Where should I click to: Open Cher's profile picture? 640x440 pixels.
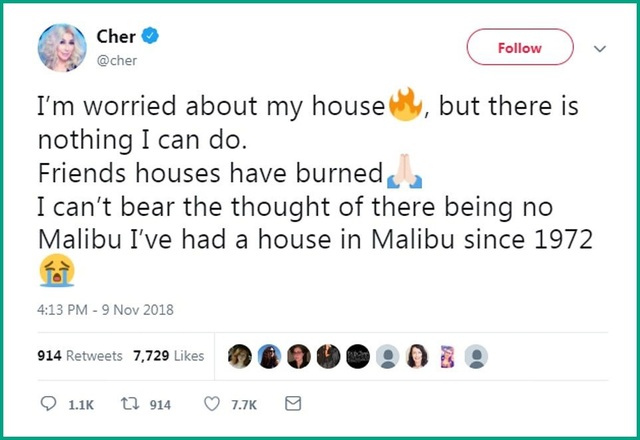point(61,47)
